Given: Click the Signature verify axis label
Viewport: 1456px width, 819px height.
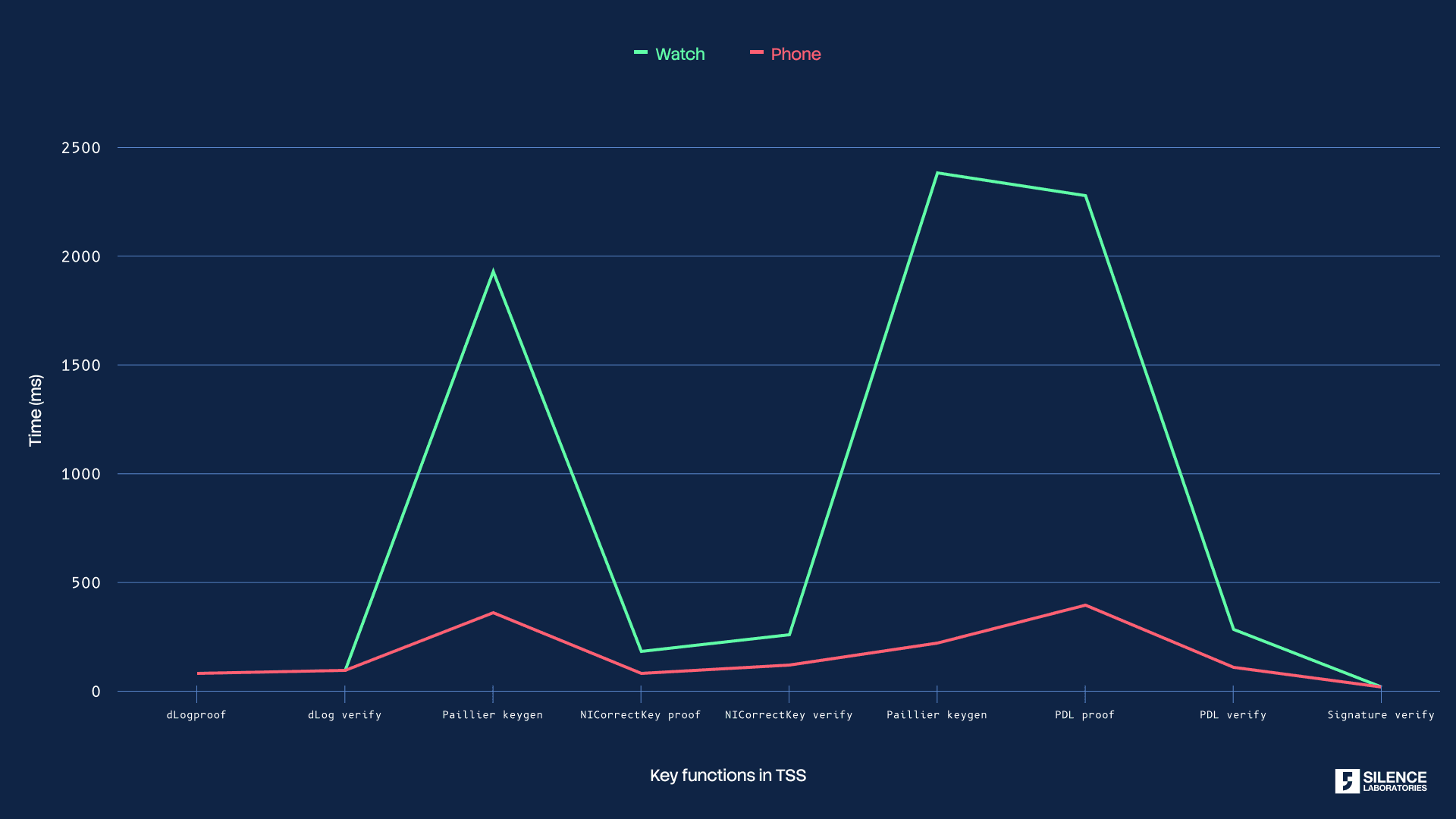Looking at the screenshot, I should (1380, 714).
